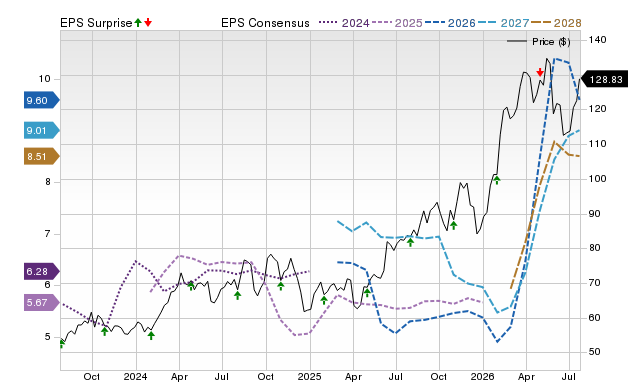This screenshot has height=382, width=640.
Task: Click the green surprise arrow after Apr 2025
Action: [367, 292]
